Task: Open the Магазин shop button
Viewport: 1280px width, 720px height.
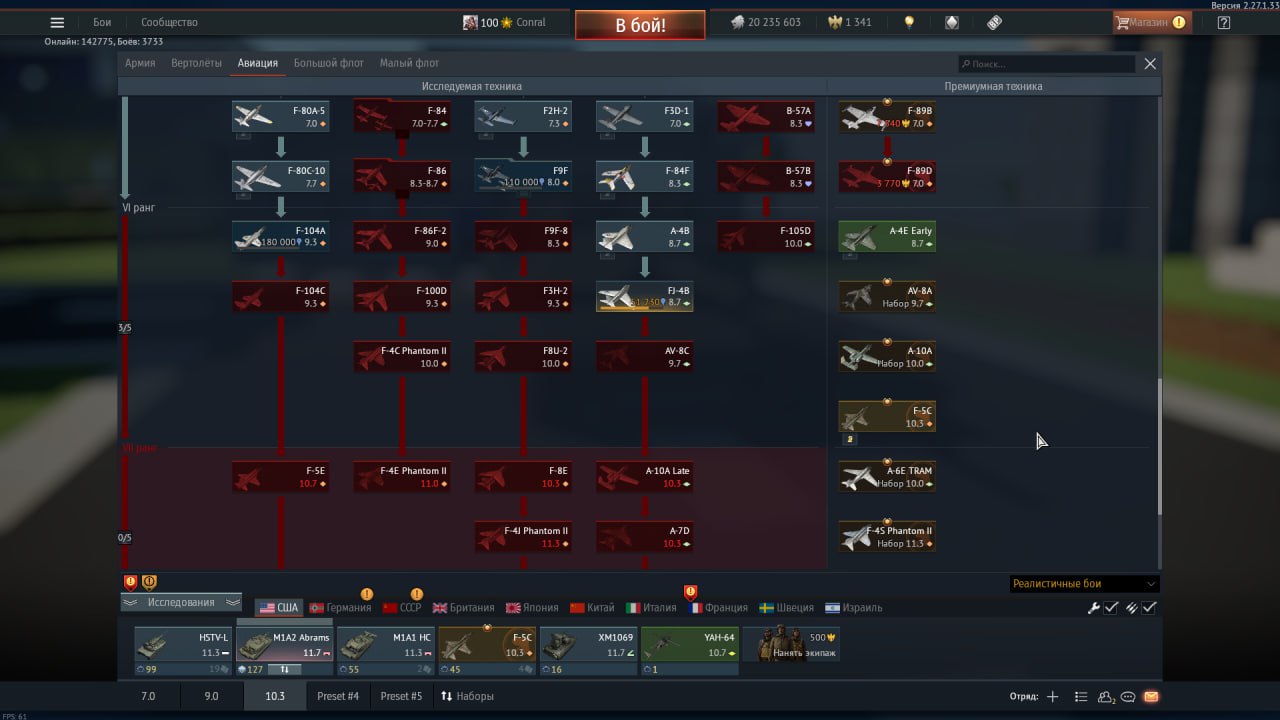Action: coord(1152,22)
